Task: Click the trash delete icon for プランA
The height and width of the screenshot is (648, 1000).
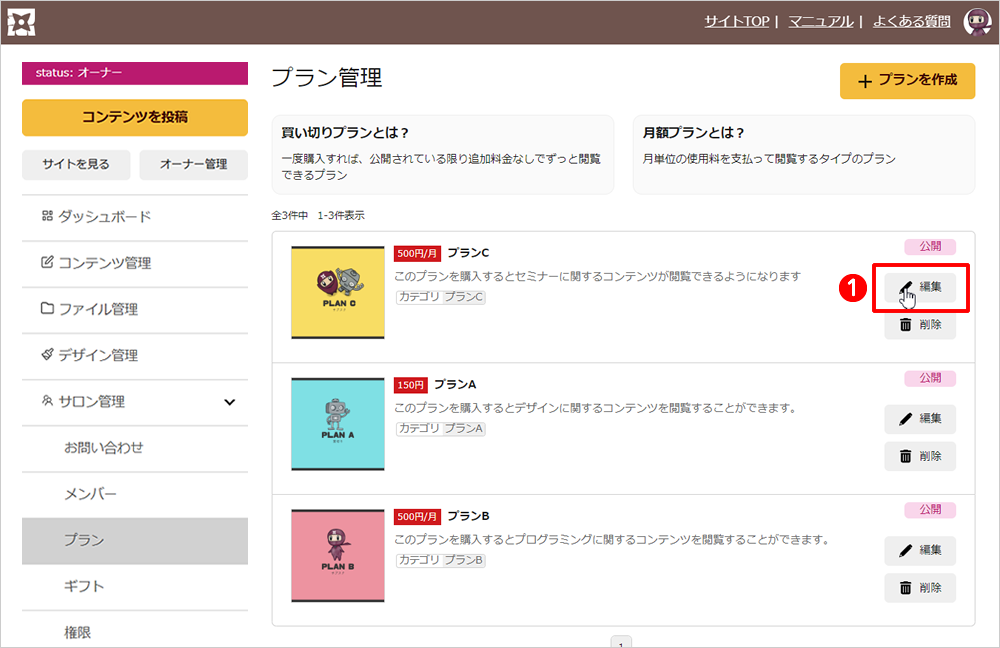Action: [906, 456]
